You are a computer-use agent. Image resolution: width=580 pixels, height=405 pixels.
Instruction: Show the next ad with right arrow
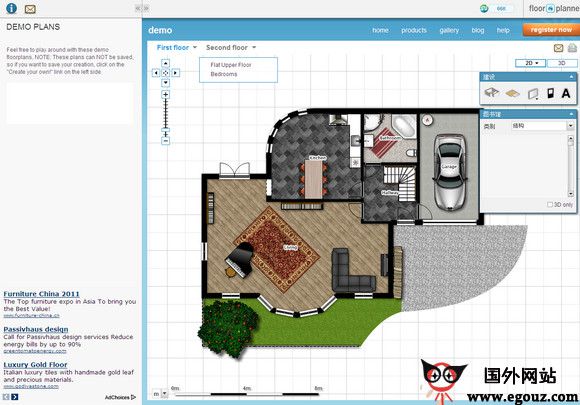tap(14, 397)
